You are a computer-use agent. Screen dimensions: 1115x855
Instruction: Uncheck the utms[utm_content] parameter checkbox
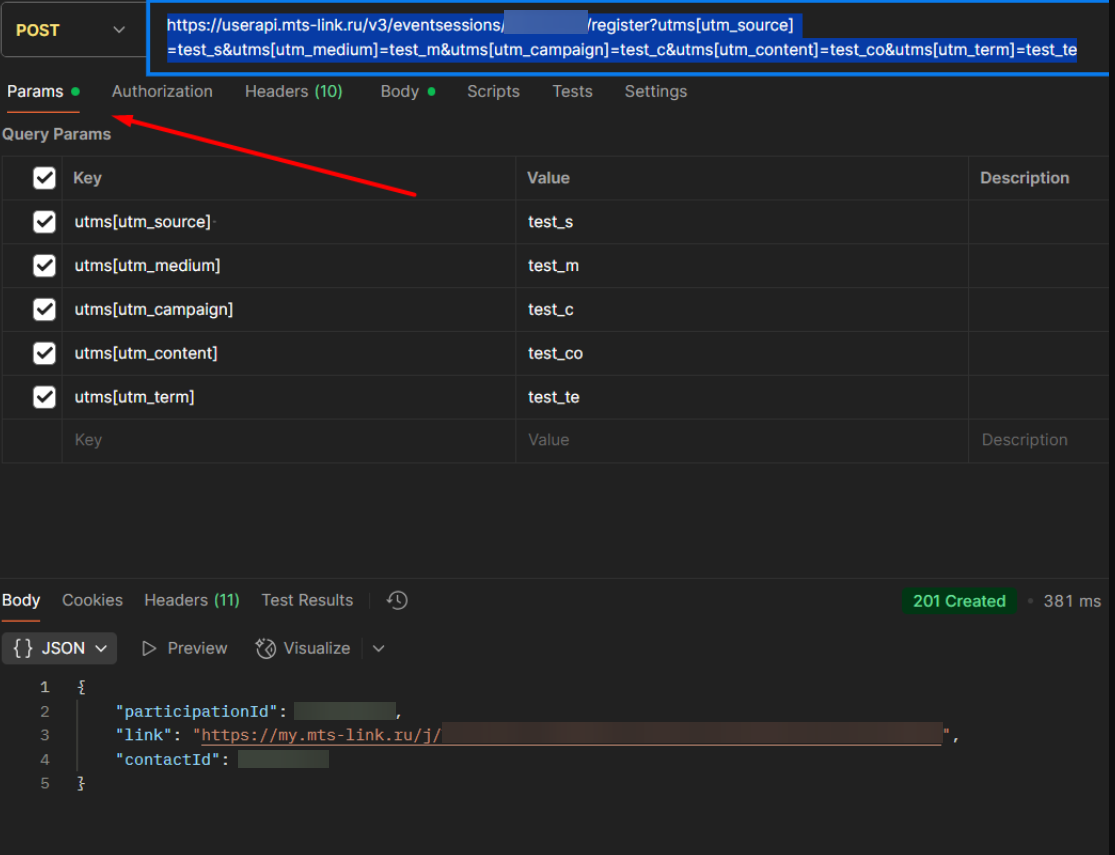pyautogui.click(x=44, y=353)
